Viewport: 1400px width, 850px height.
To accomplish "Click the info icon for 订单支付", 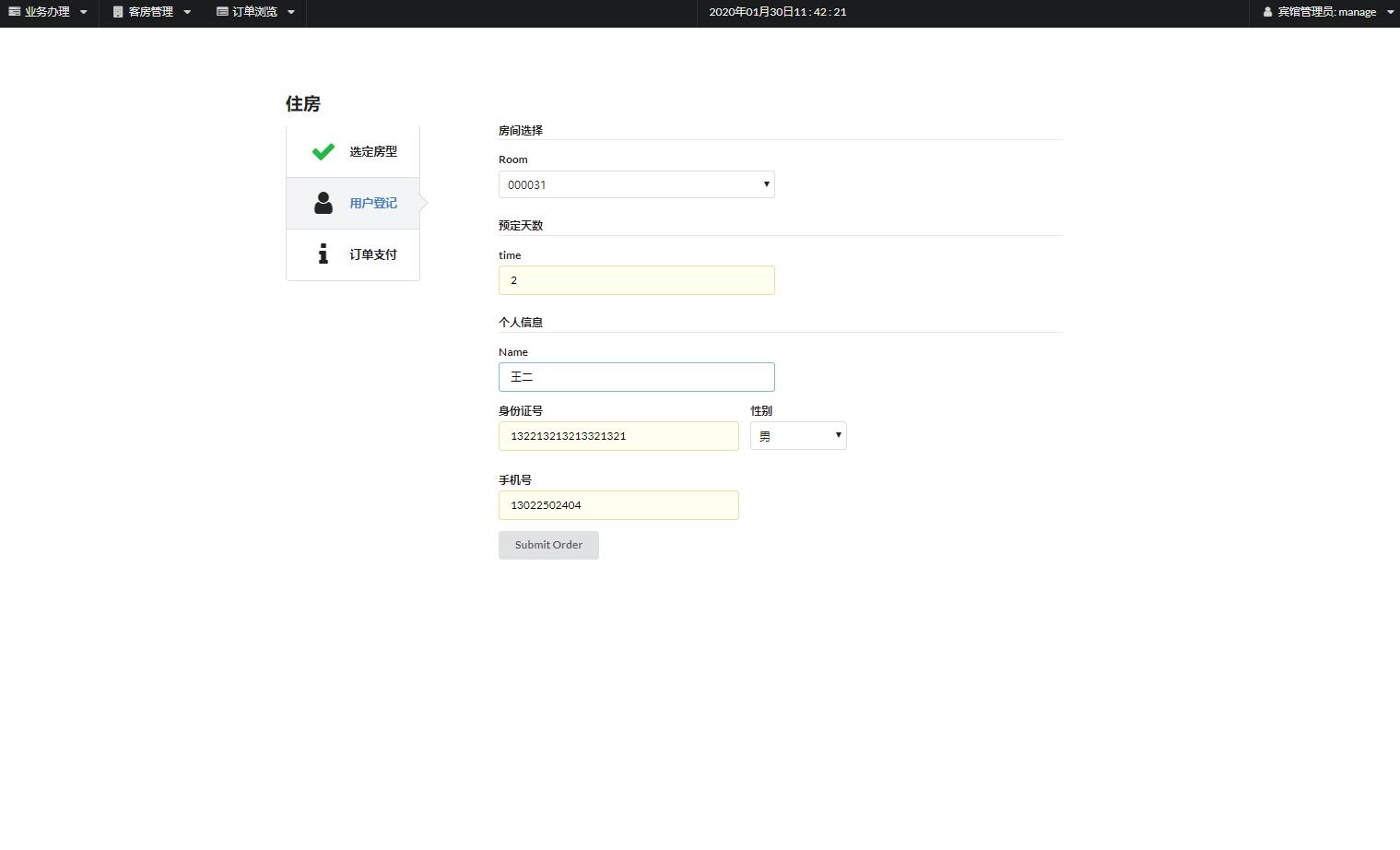I will coord(323,254).
